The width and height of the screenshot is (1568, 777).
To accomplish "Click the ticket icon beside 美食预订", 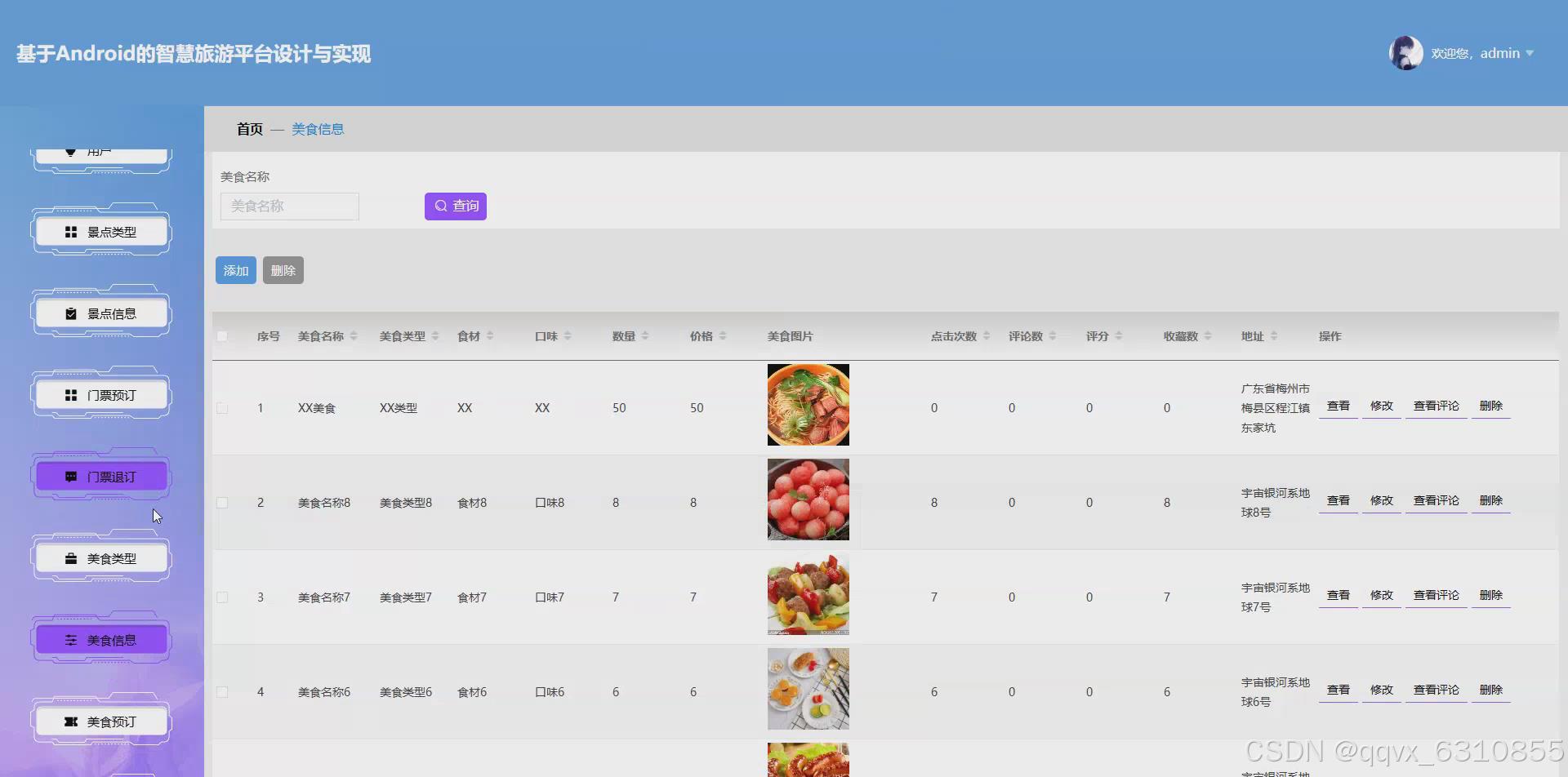I will [71, 722].
